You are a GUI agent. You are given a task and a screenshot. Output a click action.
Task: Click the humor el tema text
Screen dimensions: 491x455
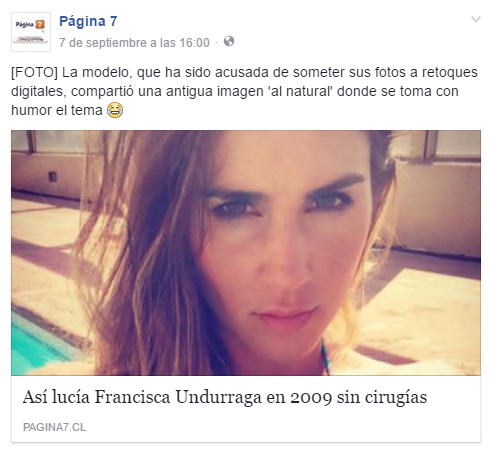(x=57, y=110)
